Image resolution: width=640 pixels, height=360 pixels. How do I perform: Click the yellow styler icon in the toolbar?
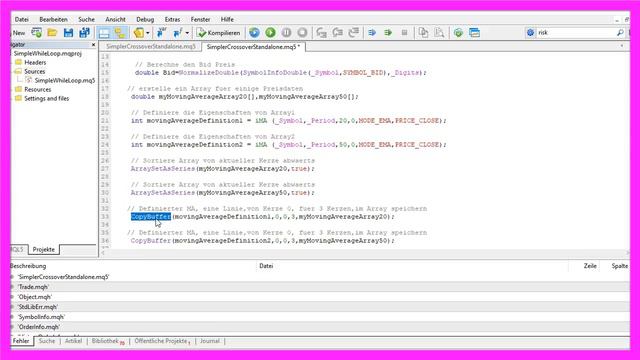pos(139,33)
